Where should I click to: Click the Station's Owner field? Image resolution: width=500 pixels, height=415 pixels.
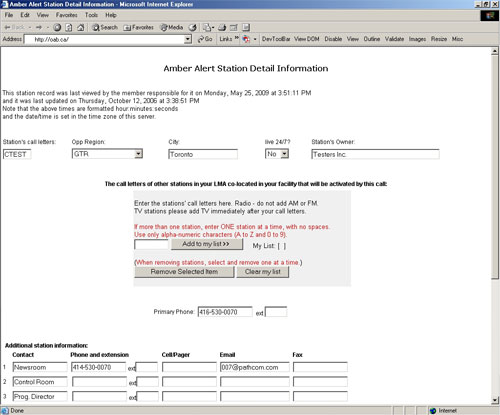pyautogui.click(x=375, y=154)
